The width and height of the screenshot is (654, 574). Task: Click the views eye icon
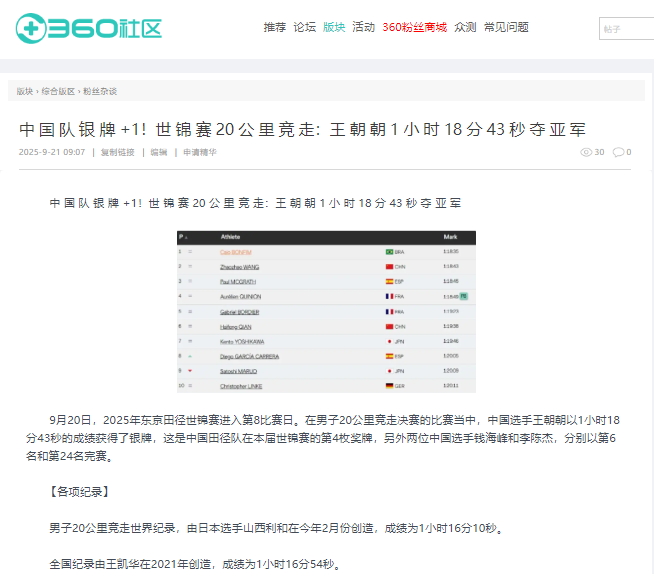point(586,152)
